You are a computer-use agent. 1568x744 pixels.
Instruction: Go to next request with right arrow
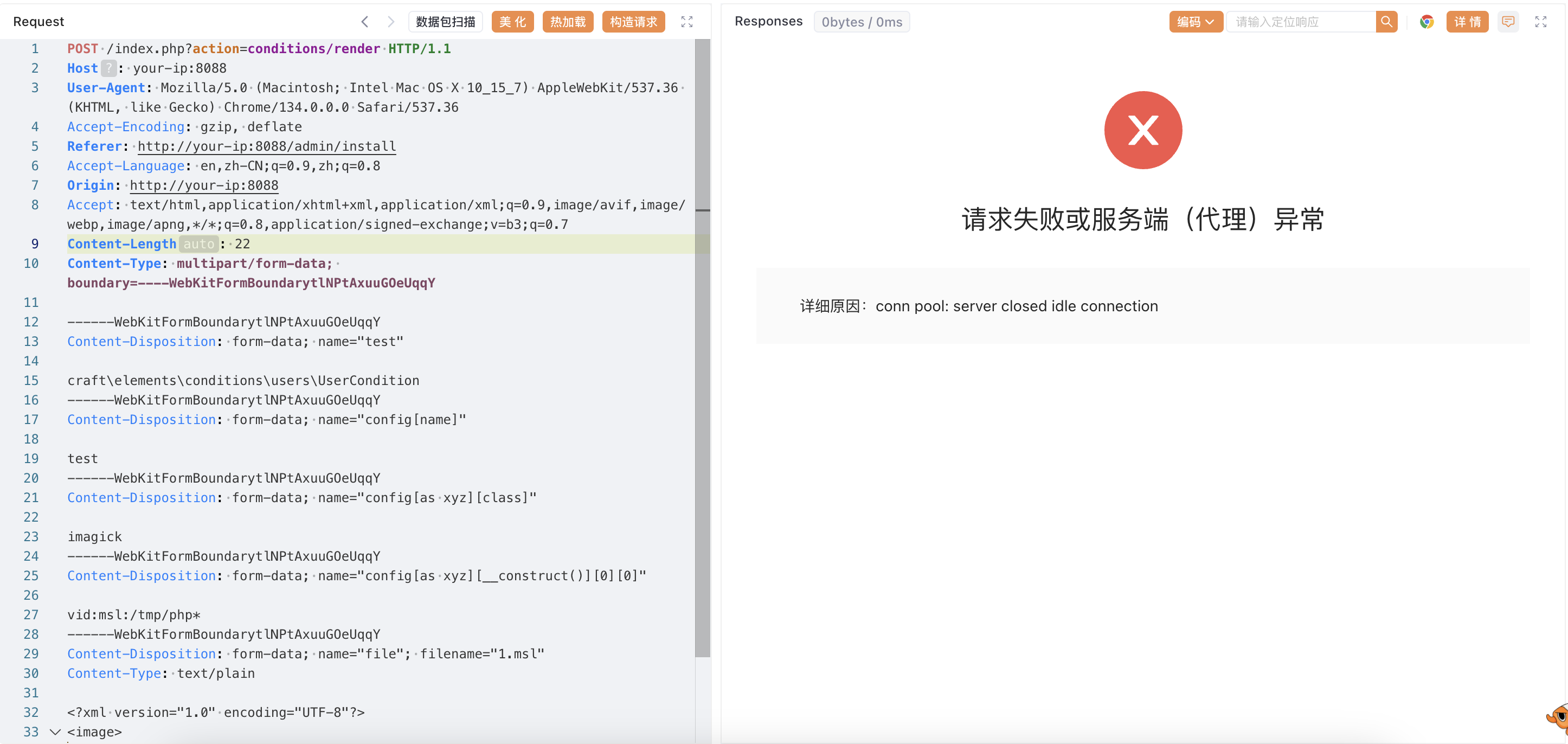coord(391,22)
